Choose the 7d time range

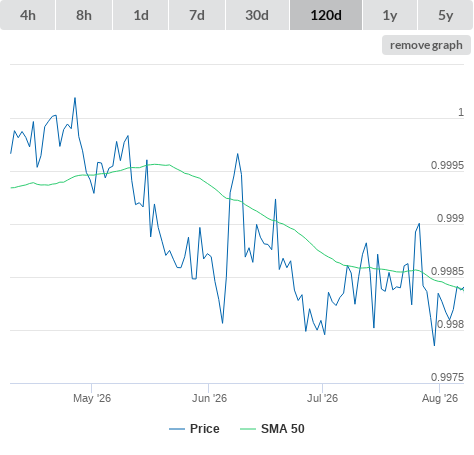[x=197, y=15]
